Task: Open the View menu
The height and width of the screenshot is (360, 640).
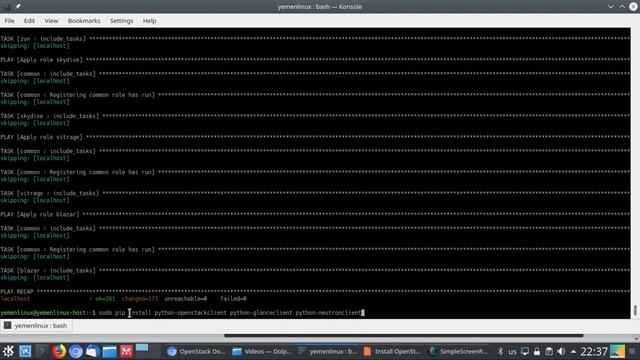Action: 51,21
